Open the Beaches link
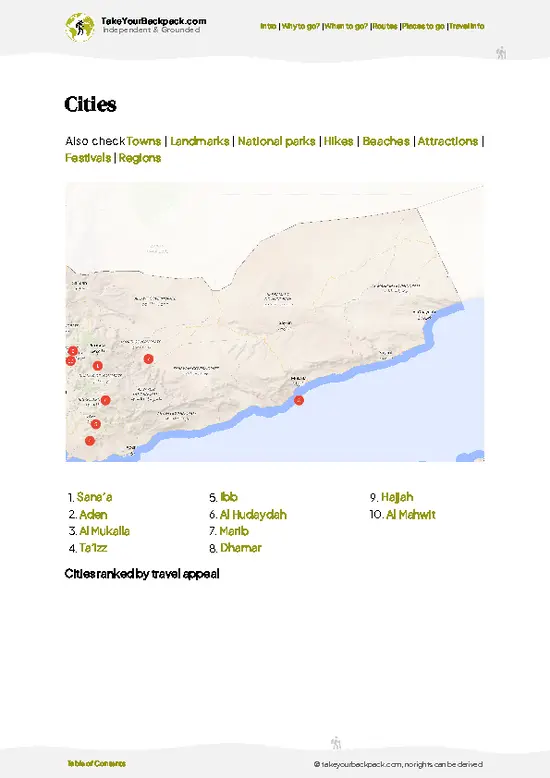This screenshot has height=778, width=550. [386, 141]
